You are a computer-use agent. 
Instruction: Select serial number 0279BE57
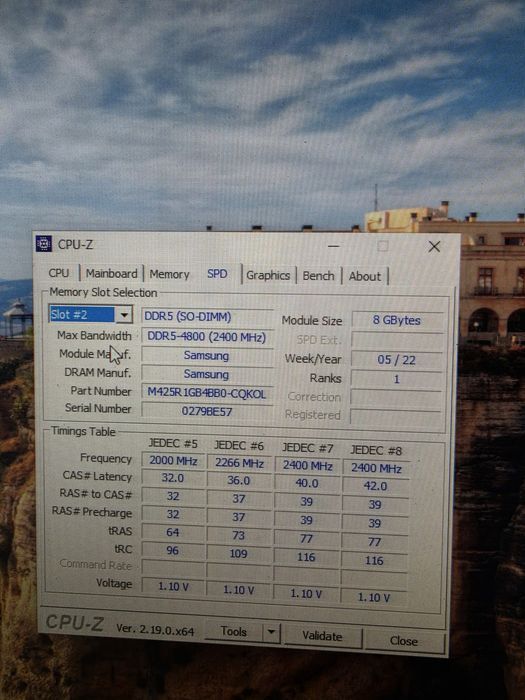(207, 411)
